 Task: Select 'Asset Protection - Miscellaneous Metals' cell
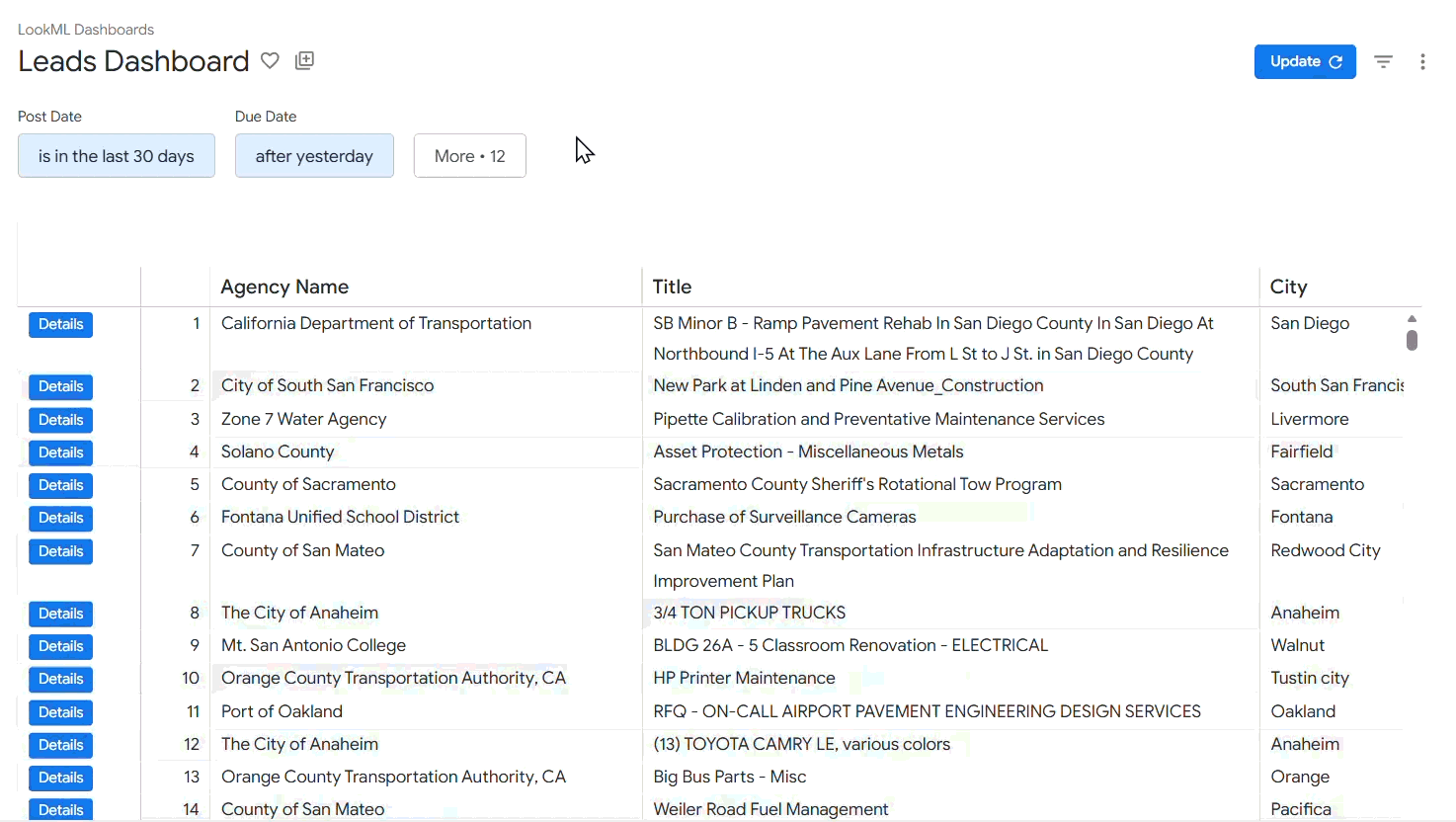coord(808,452)
